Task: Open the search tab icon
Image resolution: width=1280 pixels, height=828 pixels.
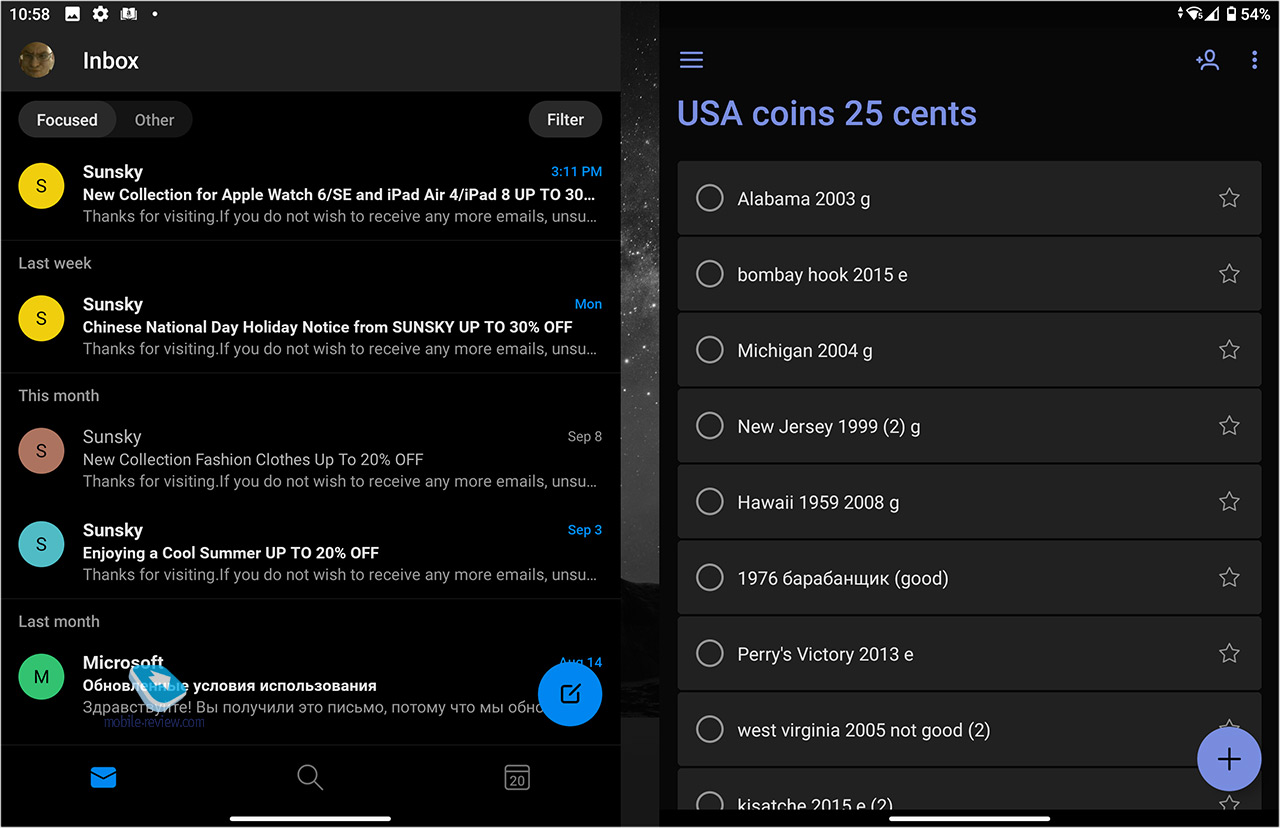Action: pyautogui.click(x=310, y=777)
